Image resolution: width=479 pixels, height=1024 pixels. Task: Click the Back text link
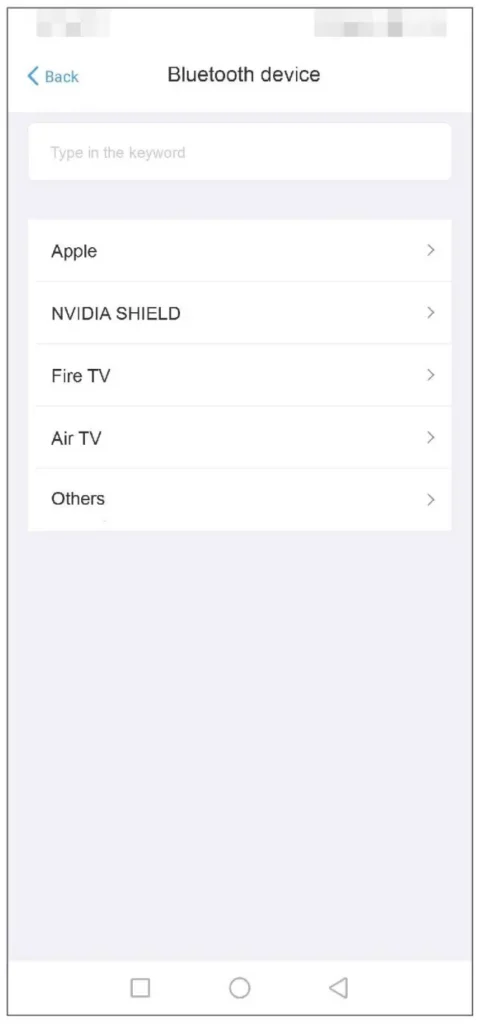(x=61, y=76)
